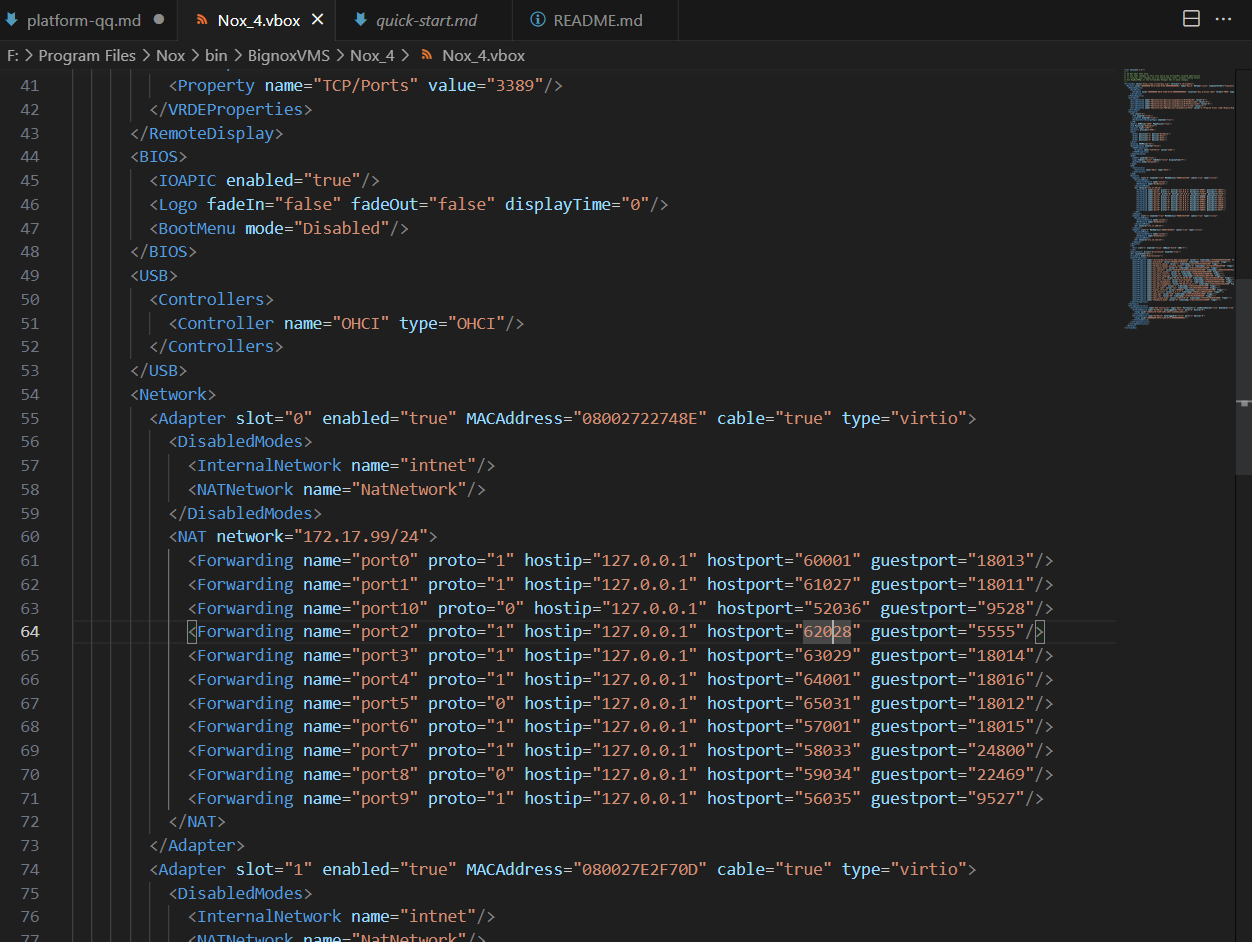Click the code minimap preview

click(1175, 200)
